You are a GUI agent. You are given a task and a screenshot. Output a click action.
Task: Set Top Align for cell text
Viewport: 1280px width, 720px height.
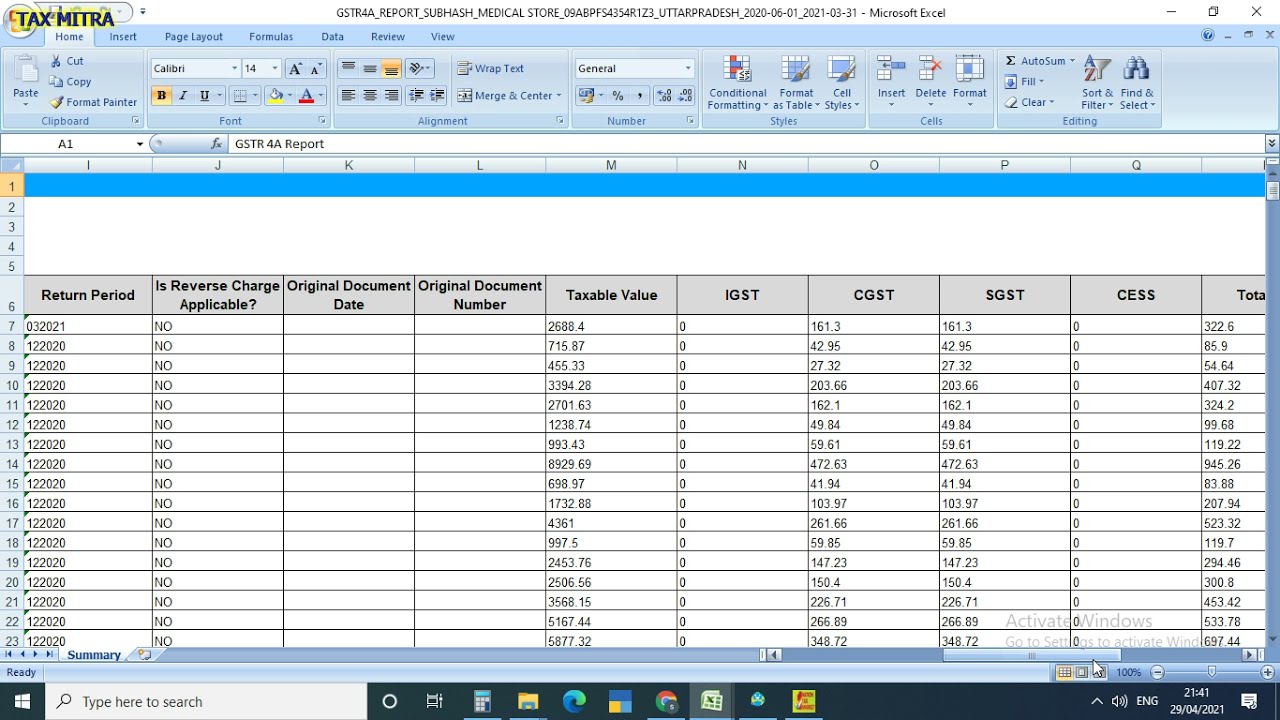tap(348, 69)
